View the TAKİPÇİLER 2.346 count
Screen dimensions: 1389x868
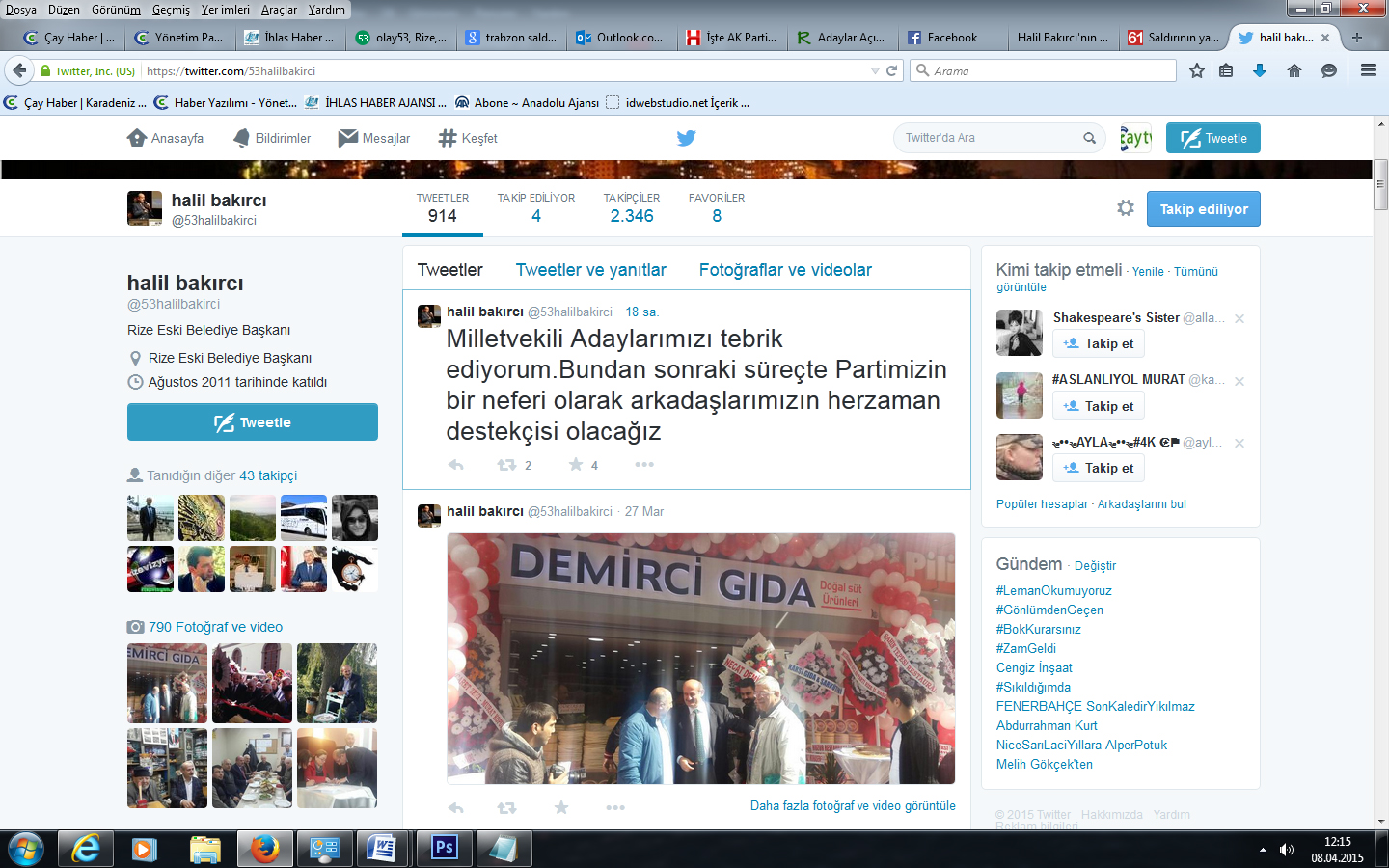[632, 208]
